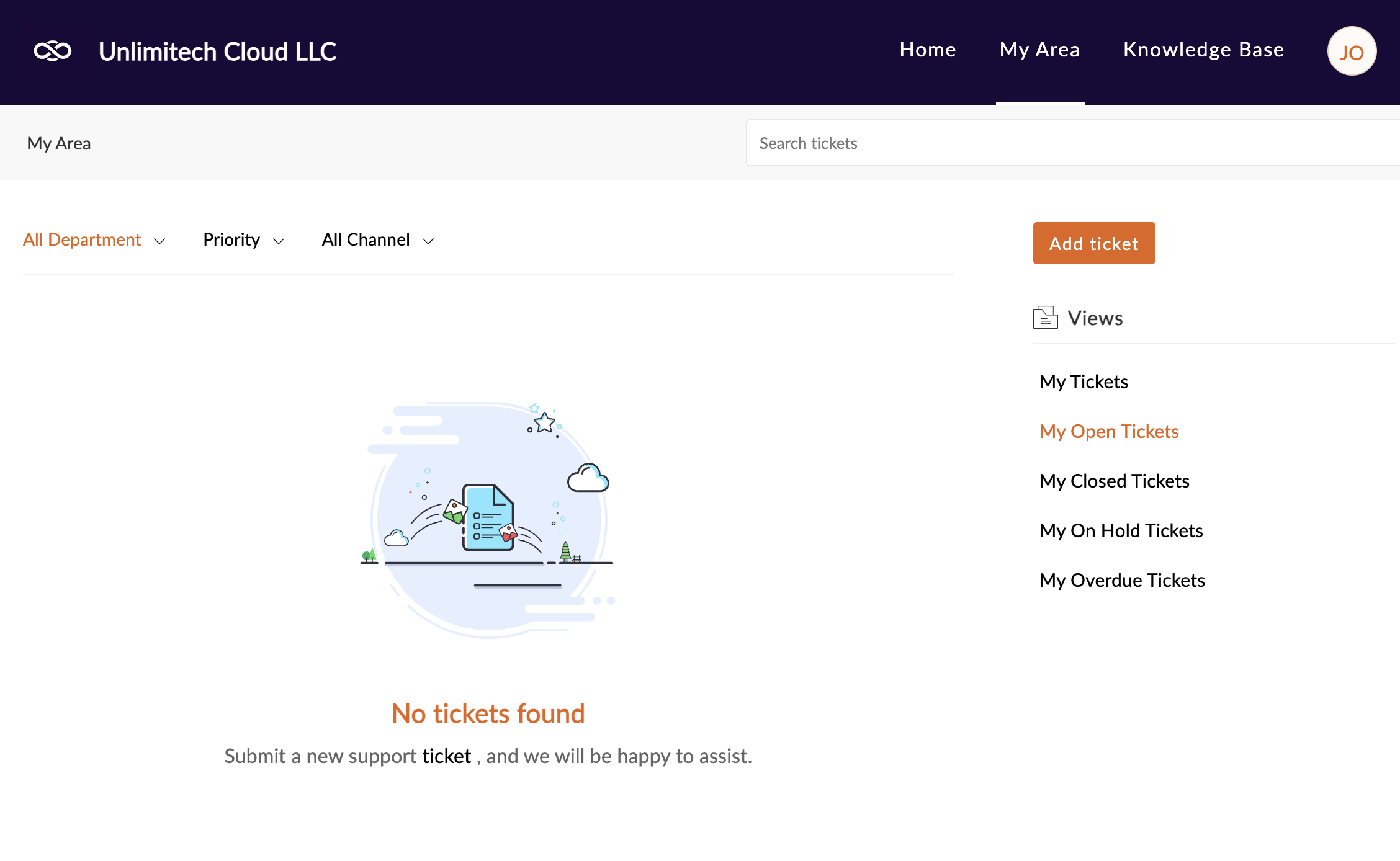Image resolution: width=1400 pixels, height=861 pixels.
Task: Go to the Home tab
Action: tap(928, 50)
